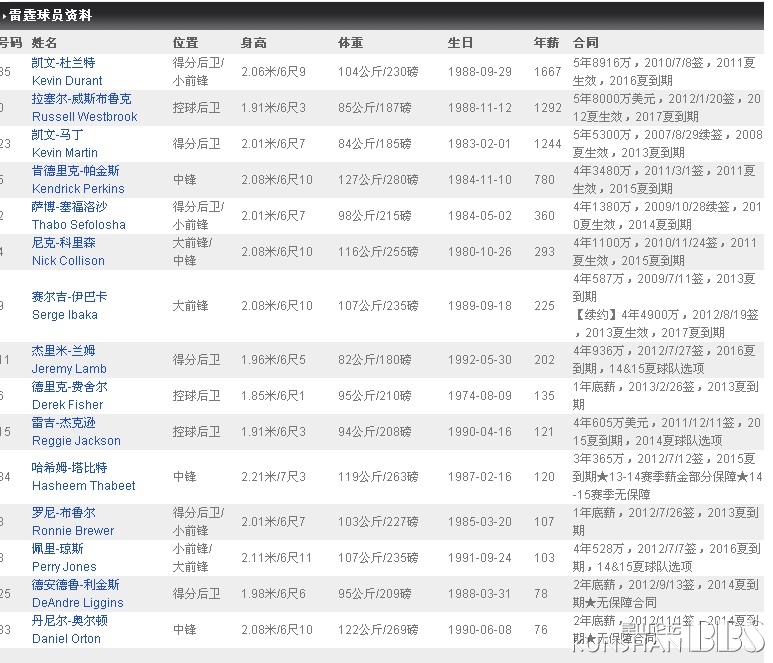Viewport: 773px width, 663px height.
Task: Open Nick Collison player link
Action: [68, 260]
